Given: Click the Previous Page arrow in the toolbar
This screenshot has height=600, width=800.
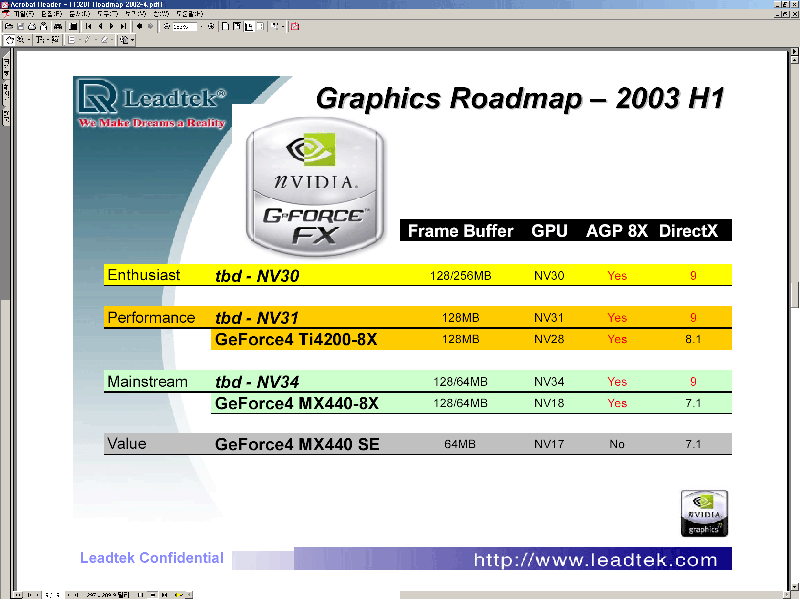Looking at the screenshot, I should 100,27.
